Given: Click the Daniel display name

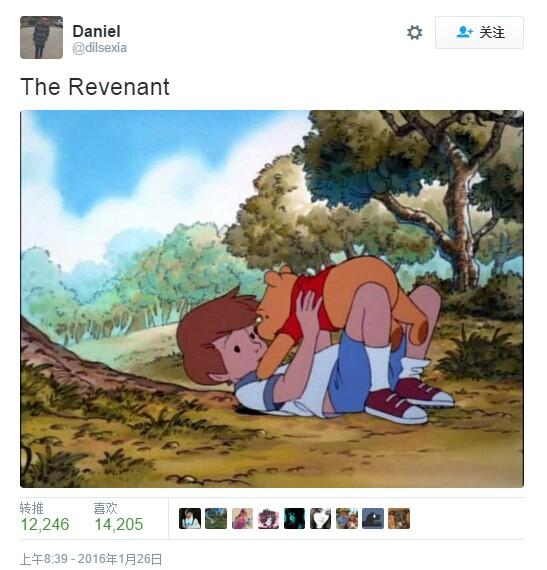Looking at the screenshot, I should tap(96, 31).
